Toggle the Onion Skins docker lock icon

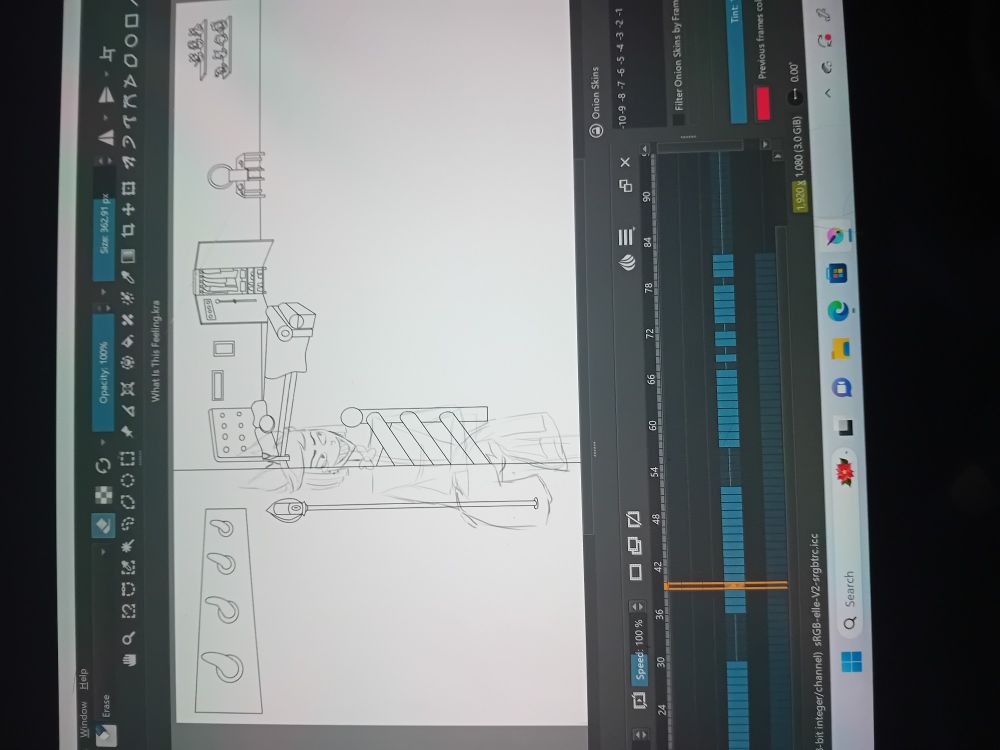[598, 130]
